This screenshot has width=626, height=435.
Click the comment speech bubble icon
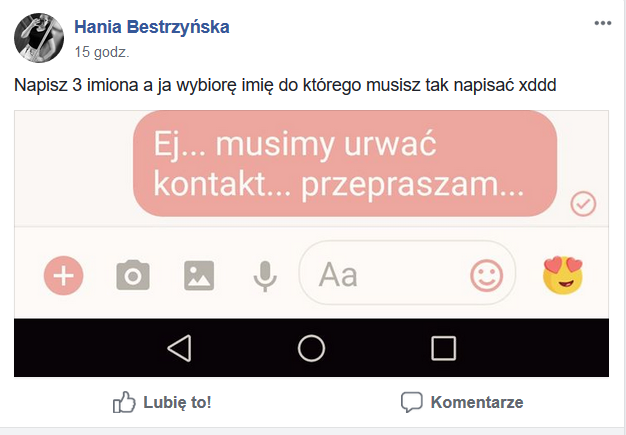(x=412, y=402)
